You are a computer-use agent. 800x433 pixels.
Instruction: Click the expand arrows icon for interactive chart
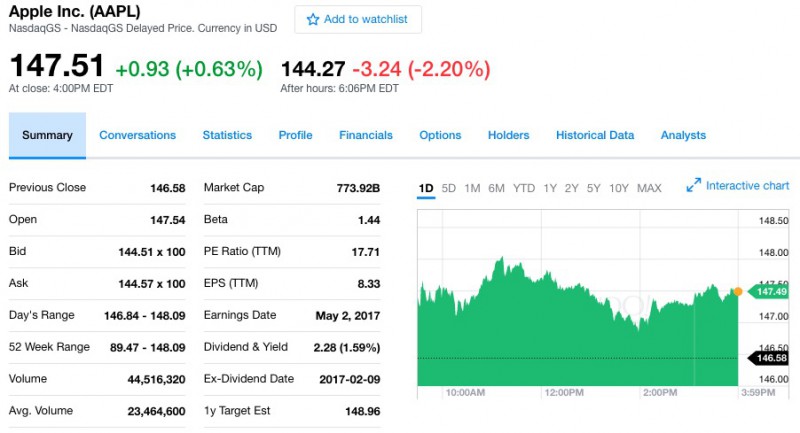(694, 186)
